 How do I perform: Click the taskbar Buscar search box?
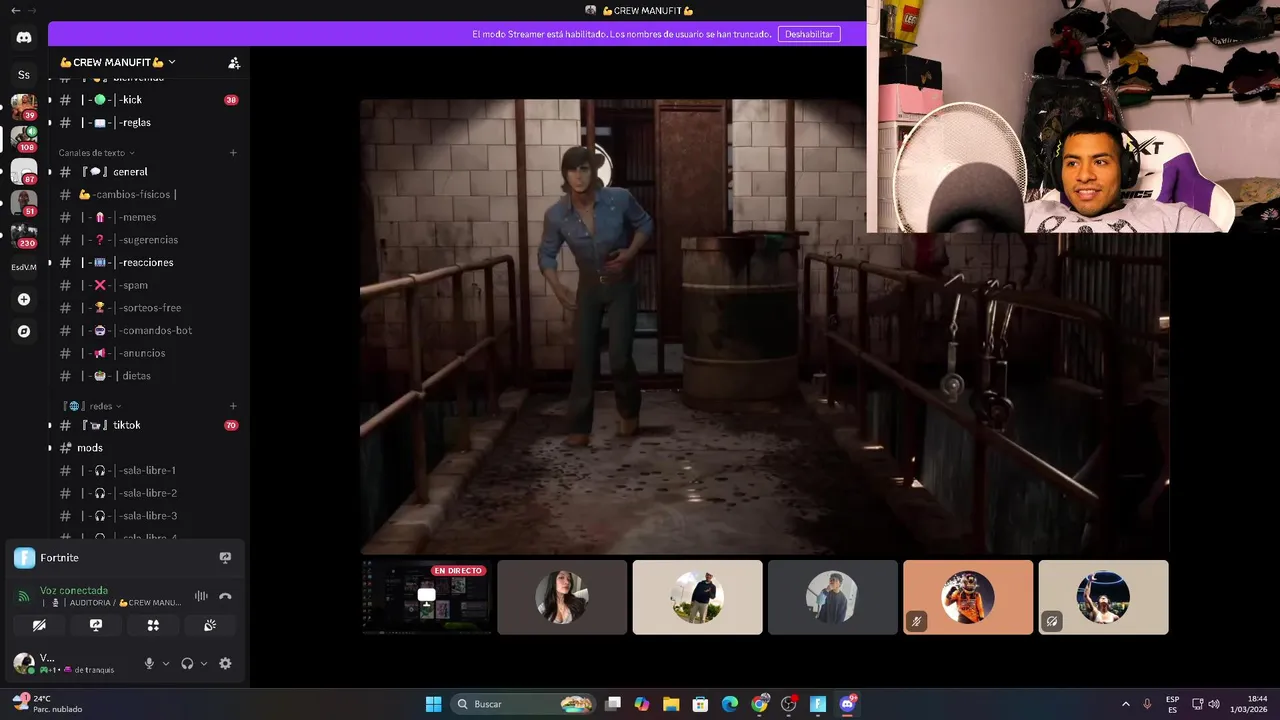522,704
